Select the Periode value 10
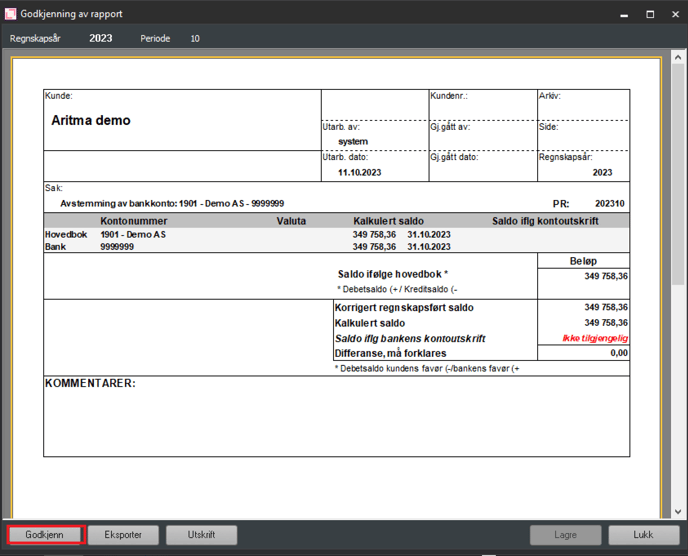Viewport: 688px width, 556px height. coord(195,38)
